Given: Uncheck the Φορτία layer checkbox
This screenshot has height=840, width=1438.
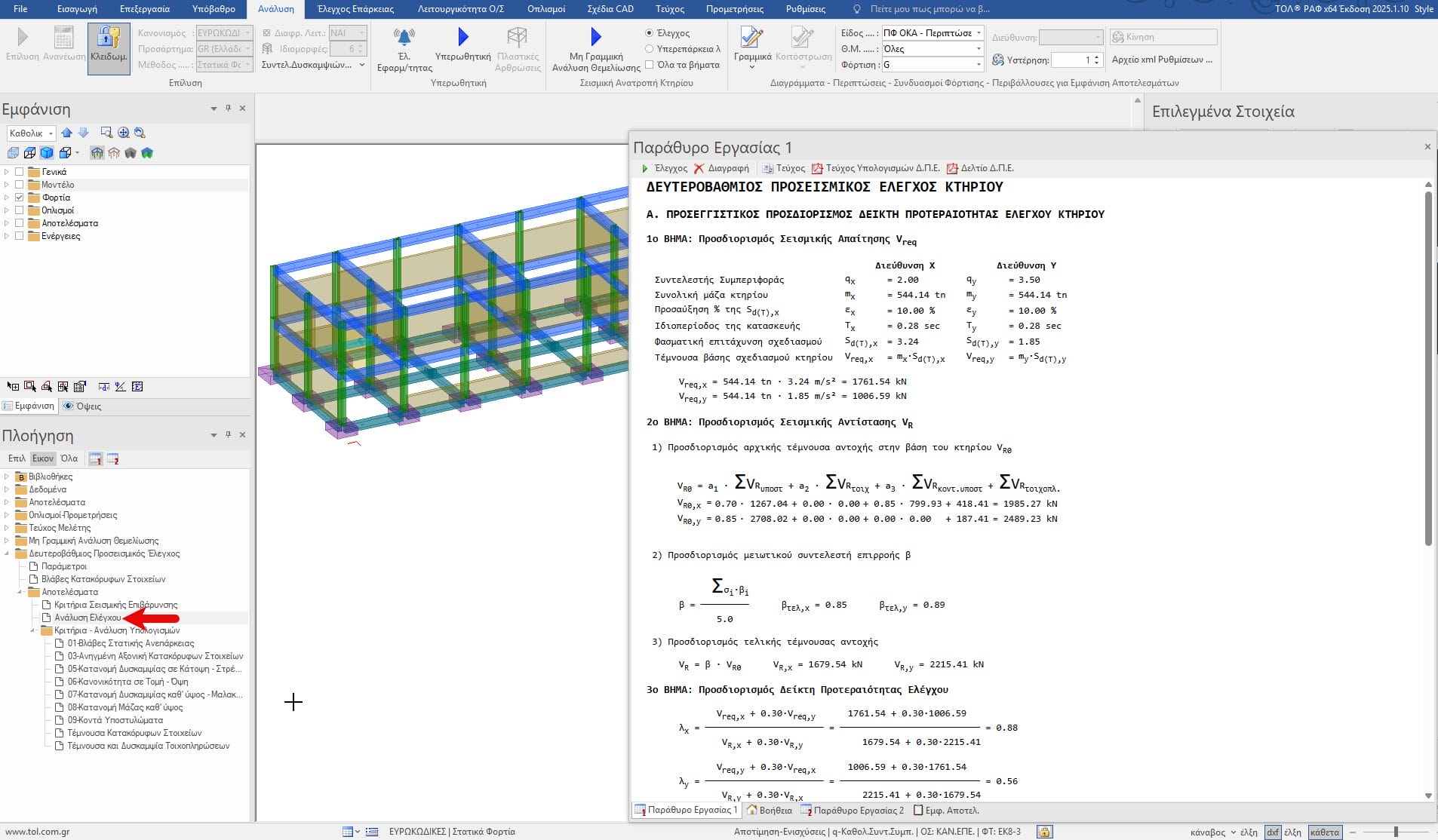Looking at the screenshot, I should pyautogui.click(x=20, y=198).
